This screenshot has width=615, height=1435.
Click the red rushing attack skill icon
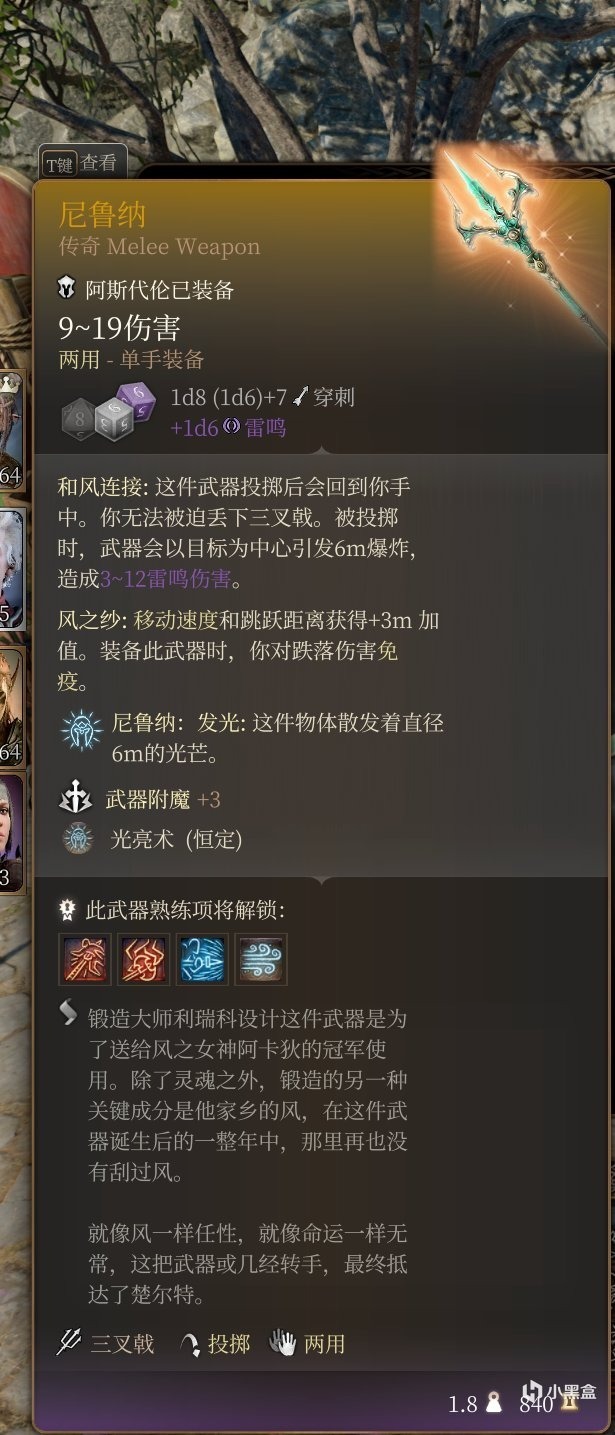coord(85,959)
